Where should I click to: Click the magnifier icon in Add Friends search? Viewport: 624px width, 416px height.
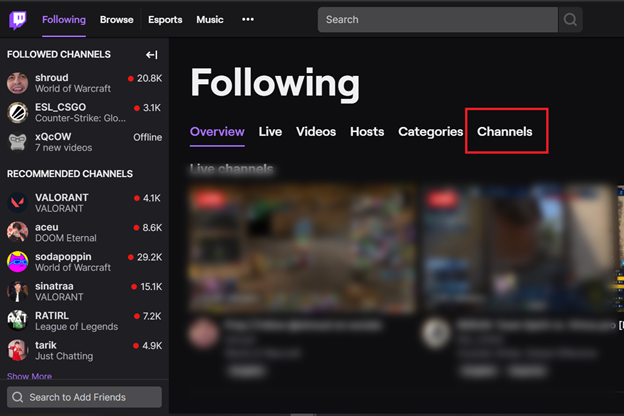pos(18,397)
